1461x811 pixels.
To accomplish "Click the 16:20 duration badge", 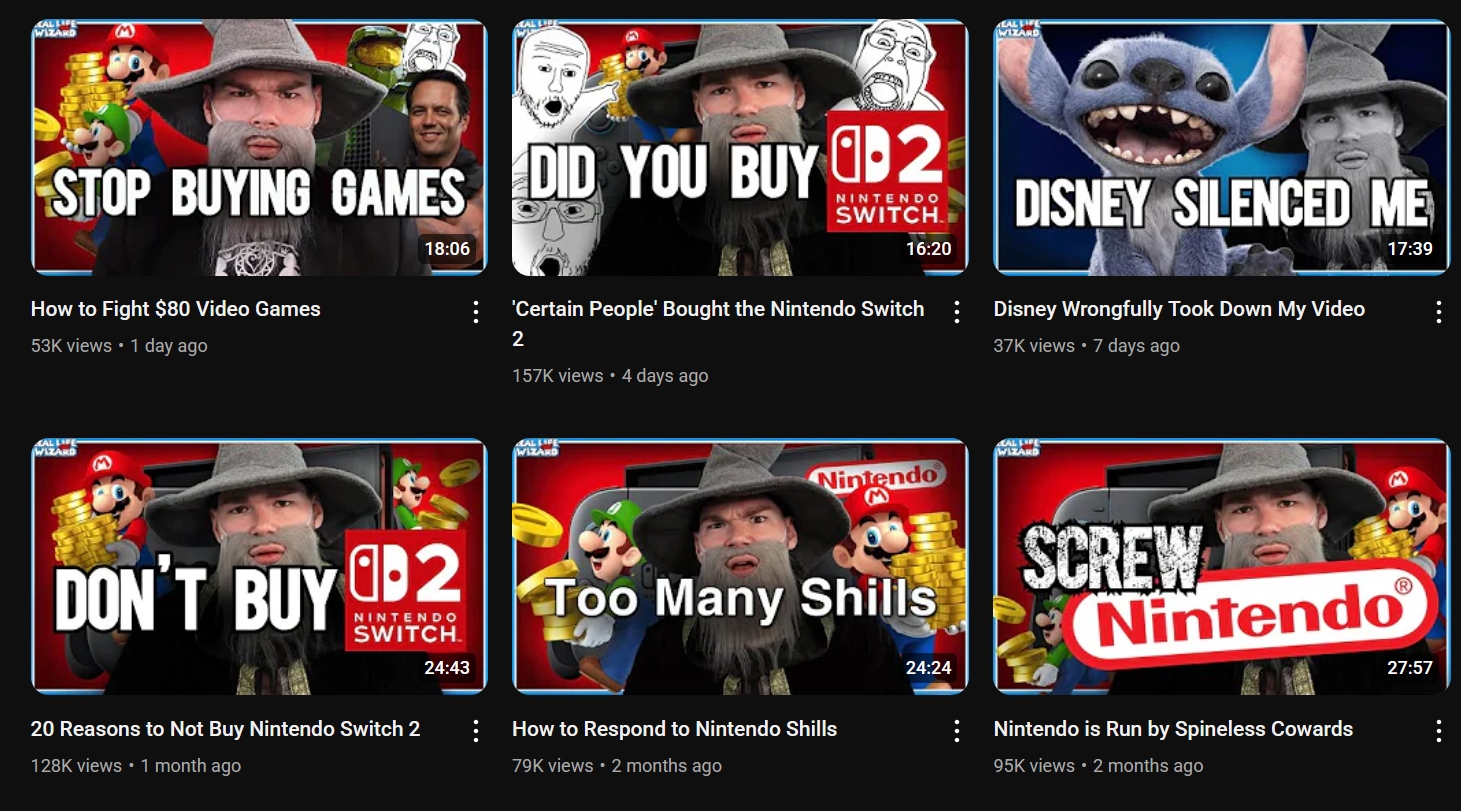I will tap(928, 249).
